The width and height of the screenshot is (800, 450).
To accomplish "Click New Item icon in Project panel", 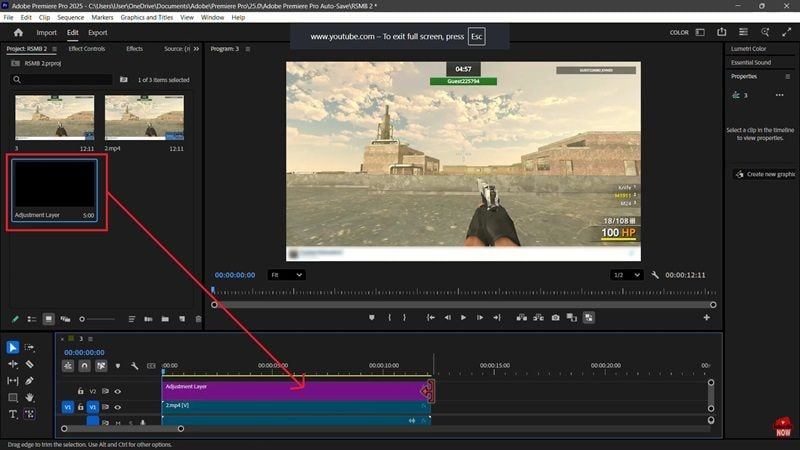I will coord(182,319).
